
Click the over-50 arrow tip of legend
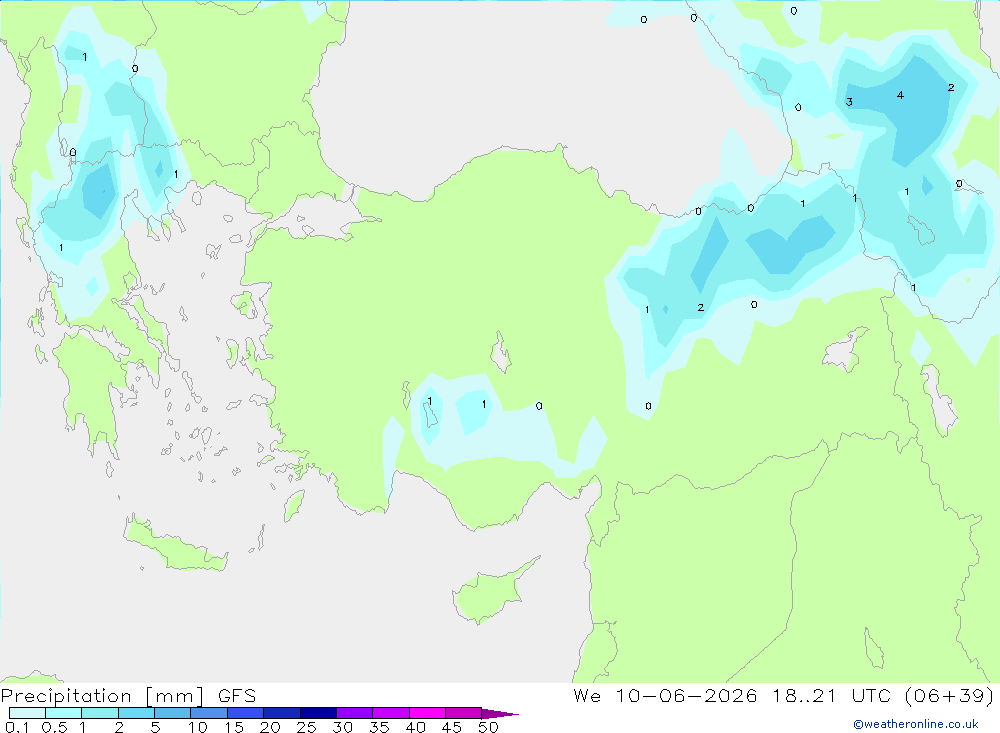[x=500, y=714]
